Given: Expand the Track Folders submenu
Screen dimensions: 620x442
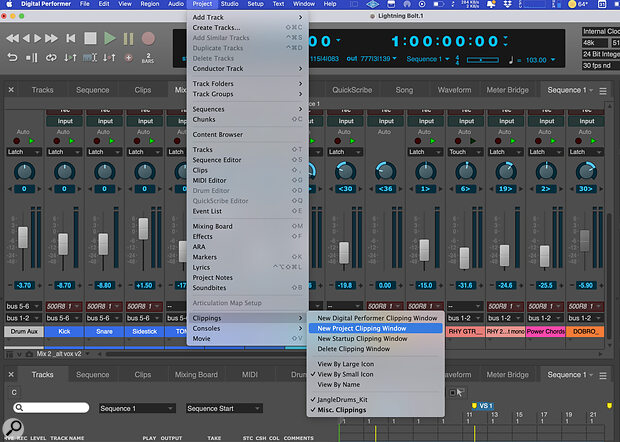Looking at the screenshot, I should tap(248, 83).
